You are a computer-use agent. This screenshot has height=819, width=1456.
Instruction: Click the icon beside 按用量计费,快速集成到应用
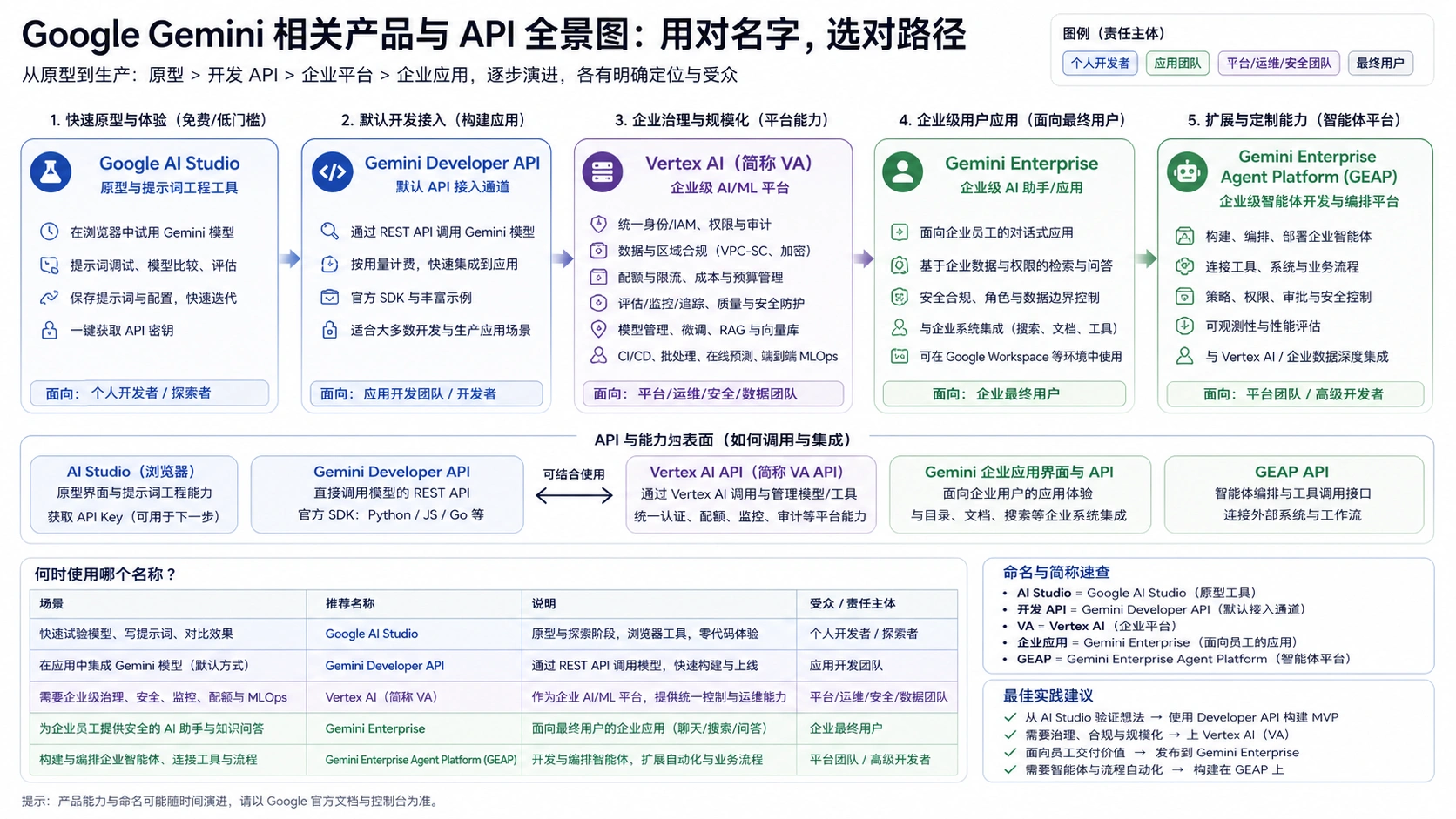point(329,264)
